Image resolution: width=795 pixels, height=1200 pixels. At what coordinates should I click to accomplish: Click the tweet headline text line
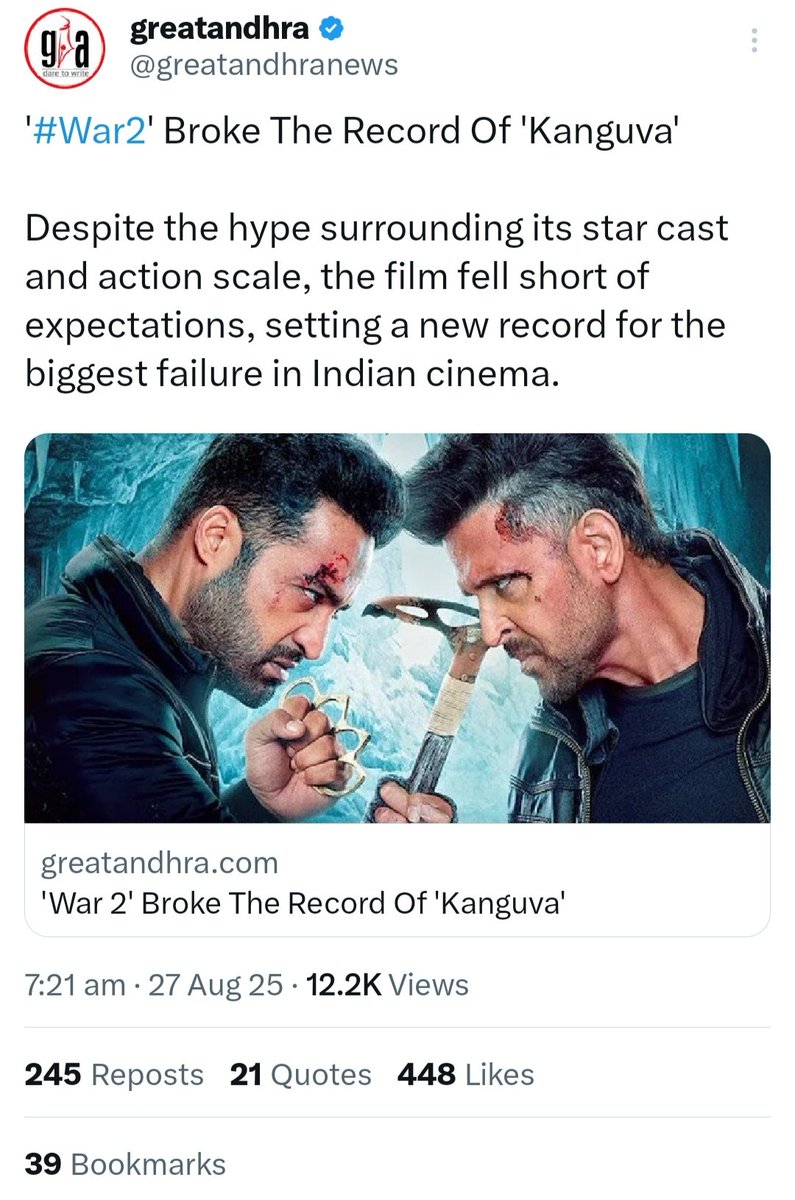coord(353,132)
